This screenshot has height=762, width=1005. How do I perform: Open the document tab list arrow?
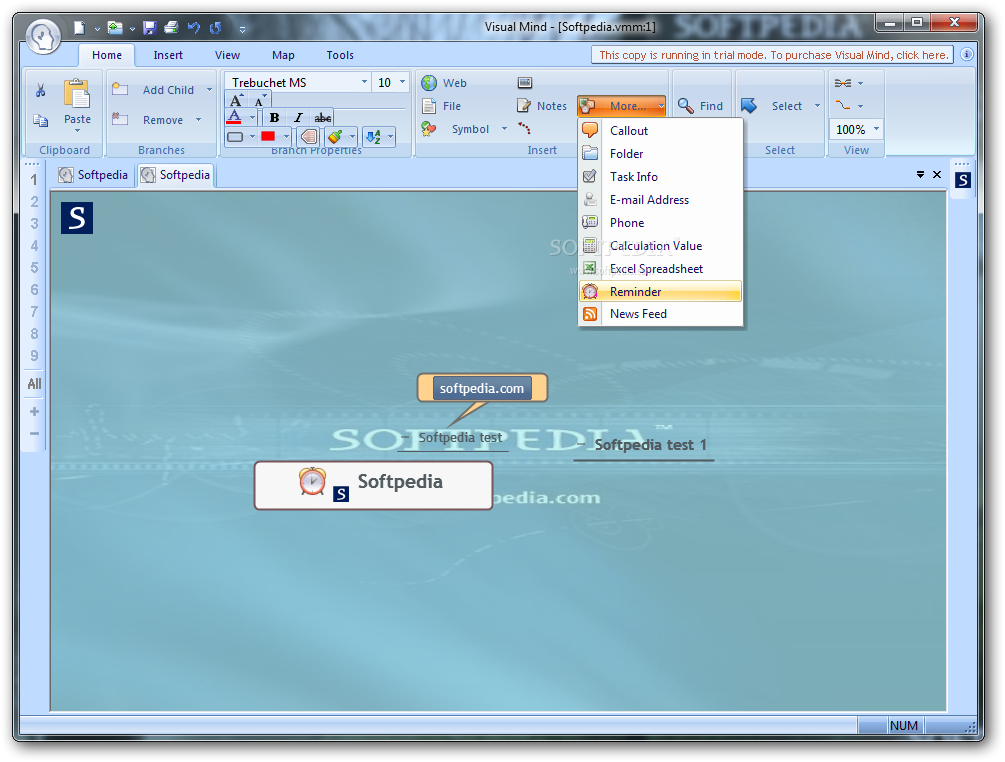coord(920,174)
